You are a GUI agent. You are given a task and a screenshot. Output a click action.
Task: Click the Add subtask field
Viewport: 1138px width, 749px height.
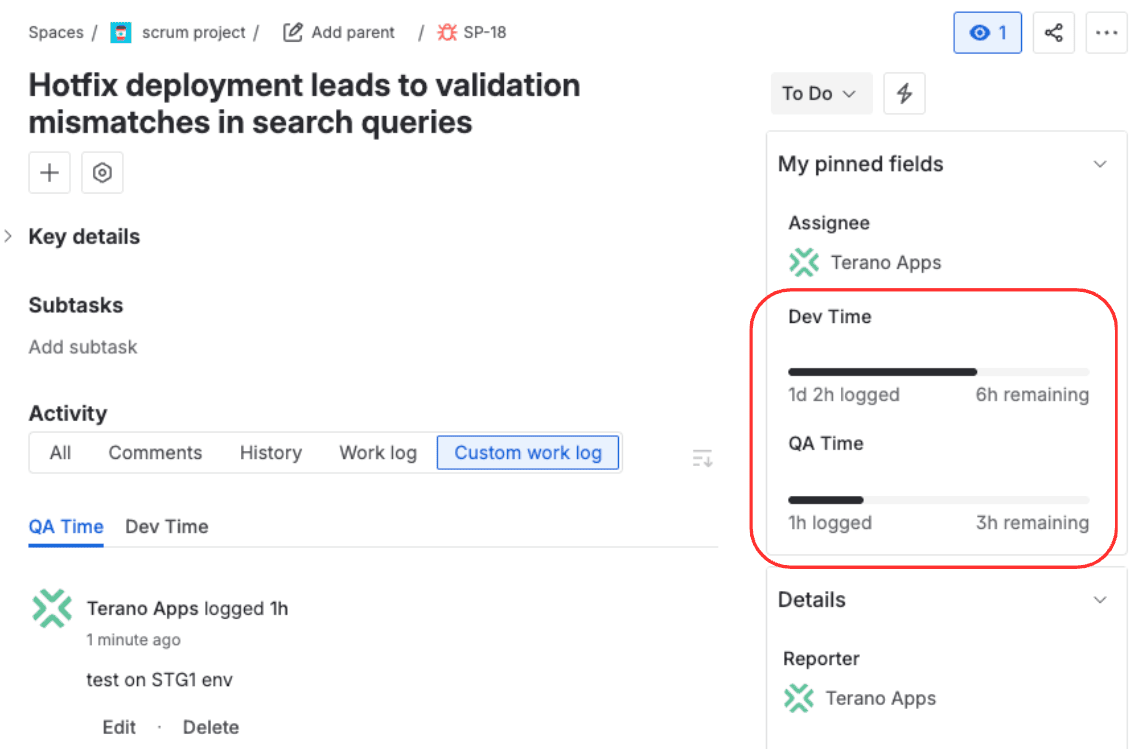point(83,347)
